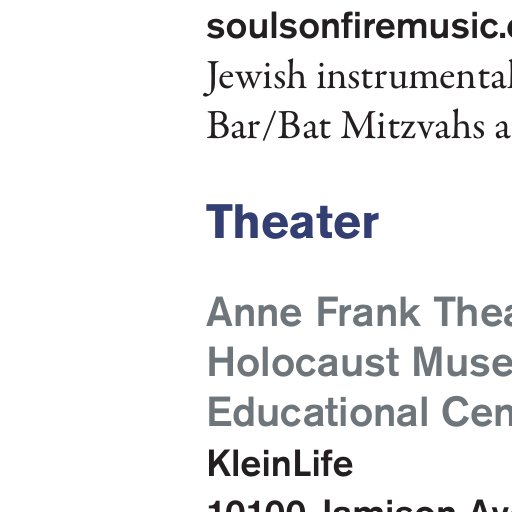The width and height of the screenshot is (512, 512).
Task: Click the word "Jewish" in the description
Action: [x=256, y=76]
